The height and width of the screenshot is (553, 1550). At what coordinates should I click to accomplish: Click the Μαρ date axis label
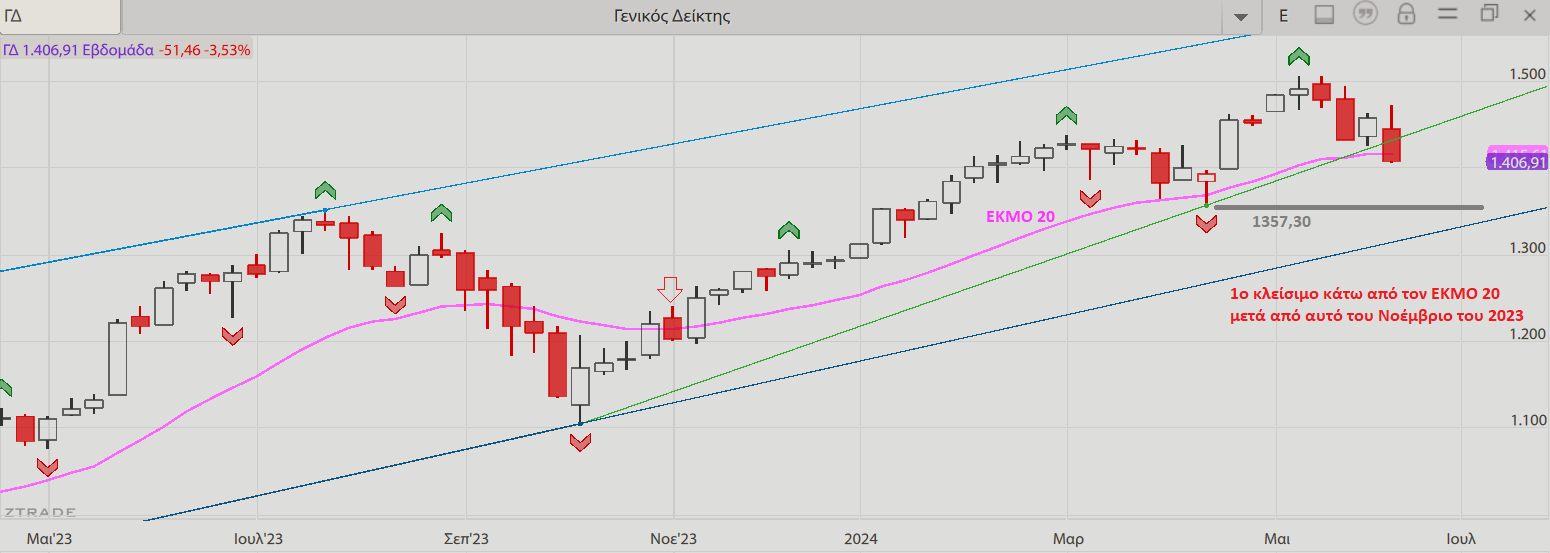[x=1068, y=538]
